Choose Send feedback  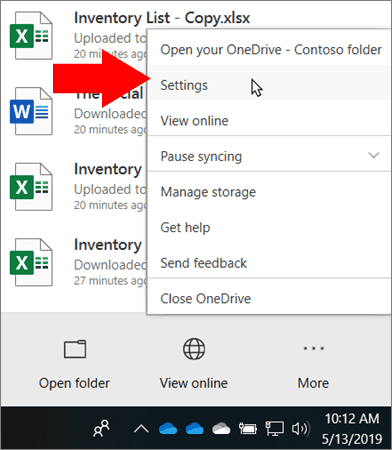pyautogui.click(x=269, y=263)
